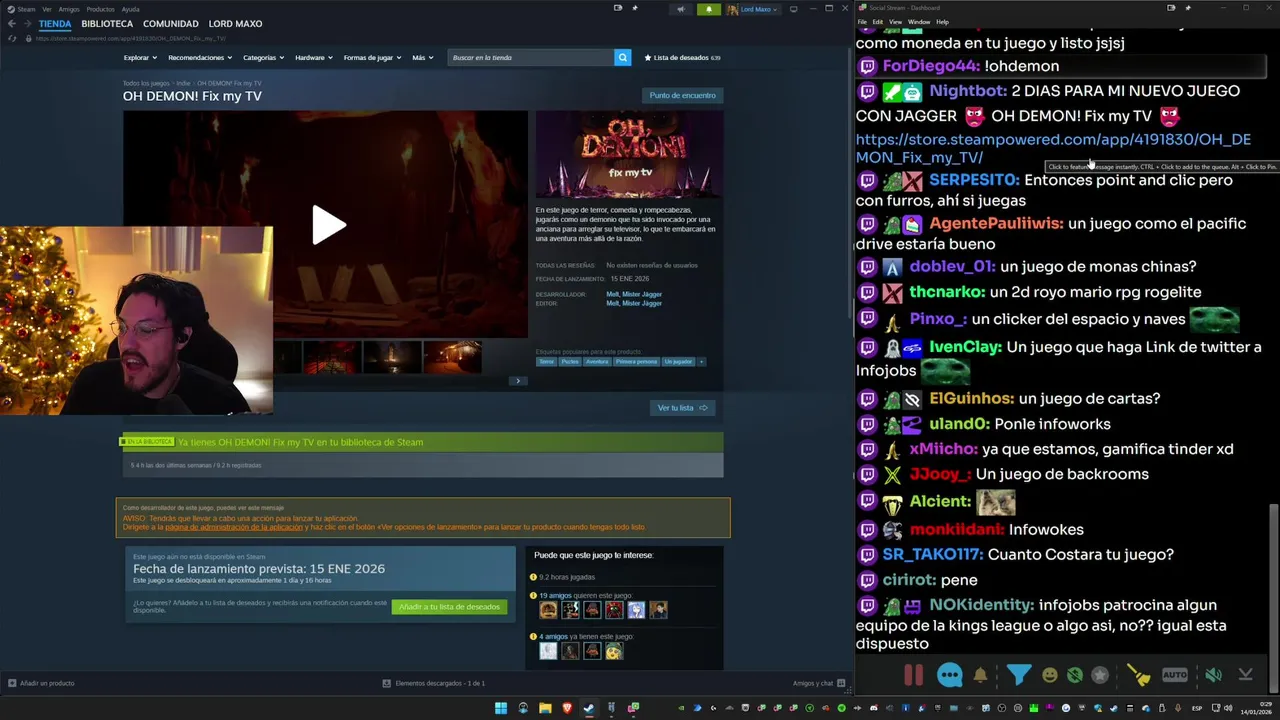Expand the Recomendaciones store menu
Image resolution: width=1280 pixels, height=720 pixels.
(199, 57)
